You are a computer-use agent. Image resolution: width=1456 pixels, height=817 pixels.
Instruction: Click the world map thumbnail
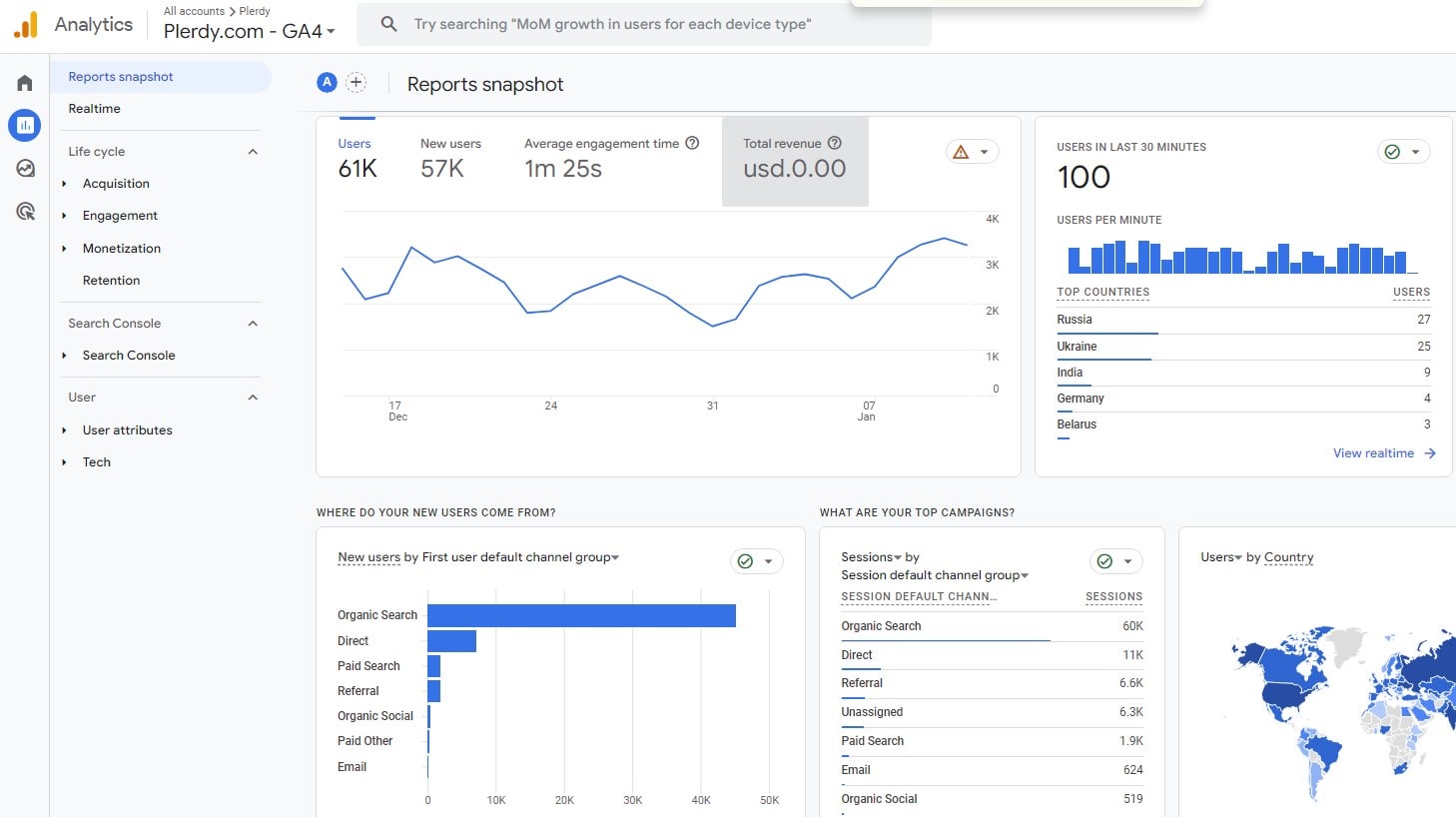point(1343,714)
